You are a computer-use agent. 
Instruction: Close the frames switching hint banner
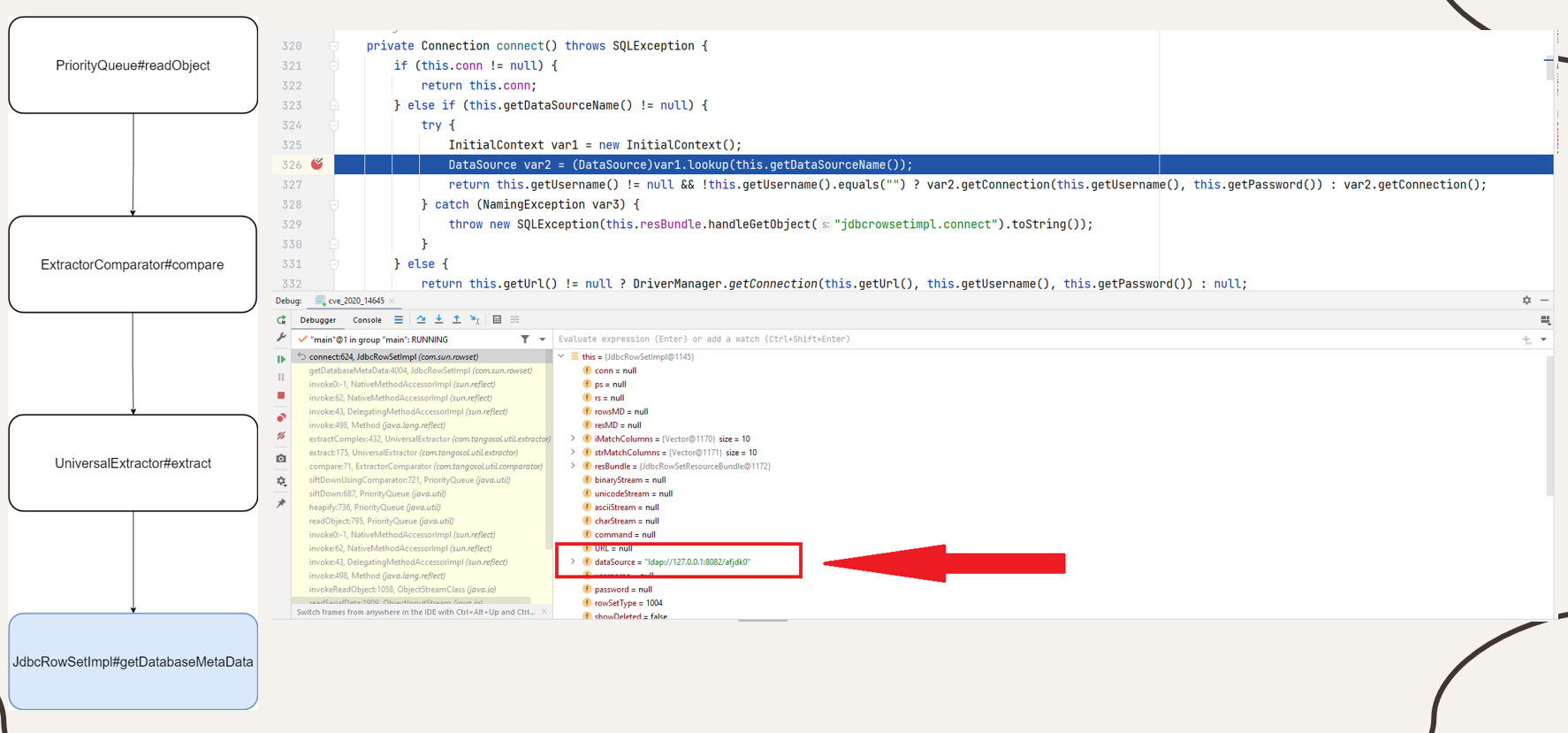[x=544, y=612]
